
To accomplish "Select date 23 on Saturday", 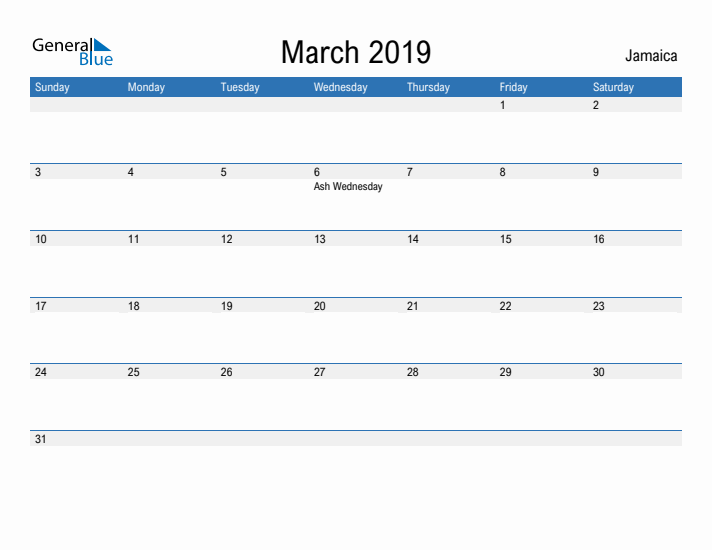I will tap(598, 306).
